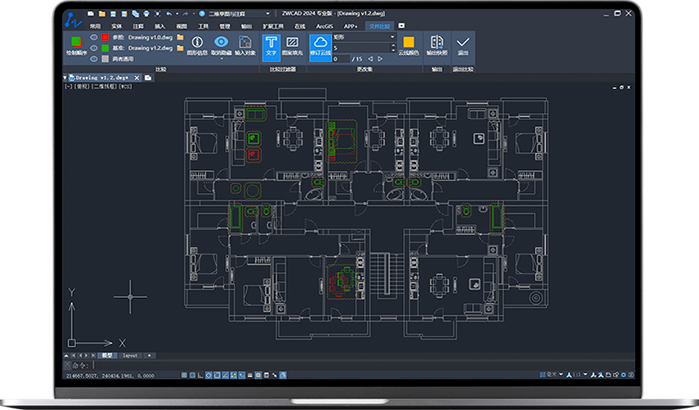Click the [-][俯视][二维线框][WCS] viewport label

click(x=99, y=86)
